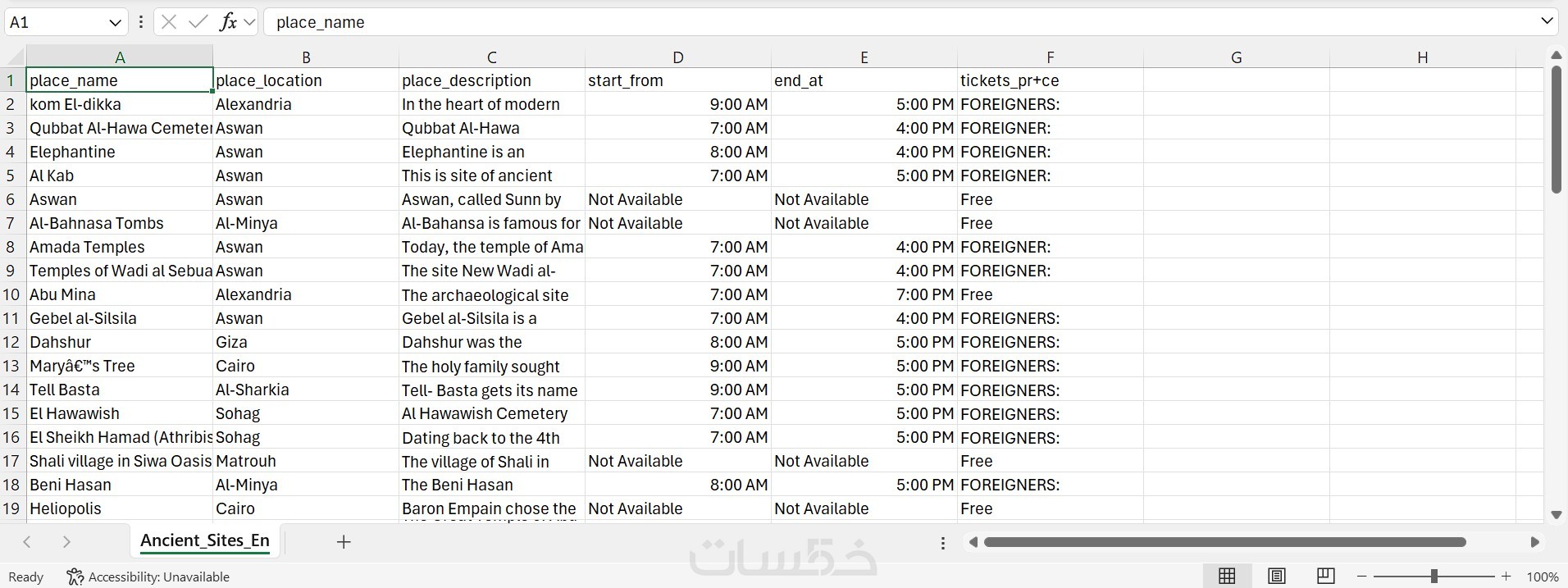Cancel the formula bar entry
1568x588 pixels.
point(169,22)
